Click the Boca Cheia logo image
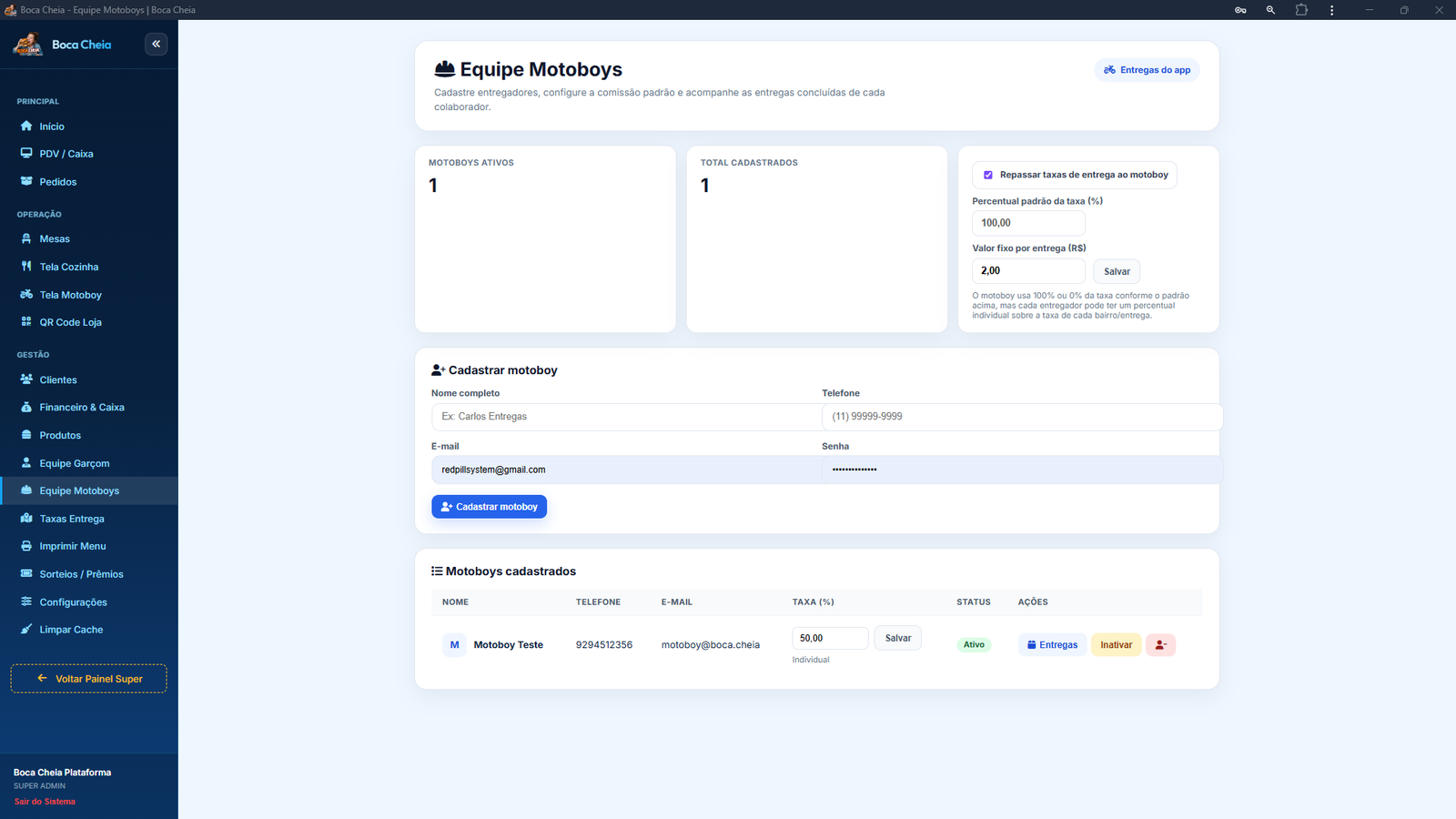1456x819 pixels. (27, 44)
